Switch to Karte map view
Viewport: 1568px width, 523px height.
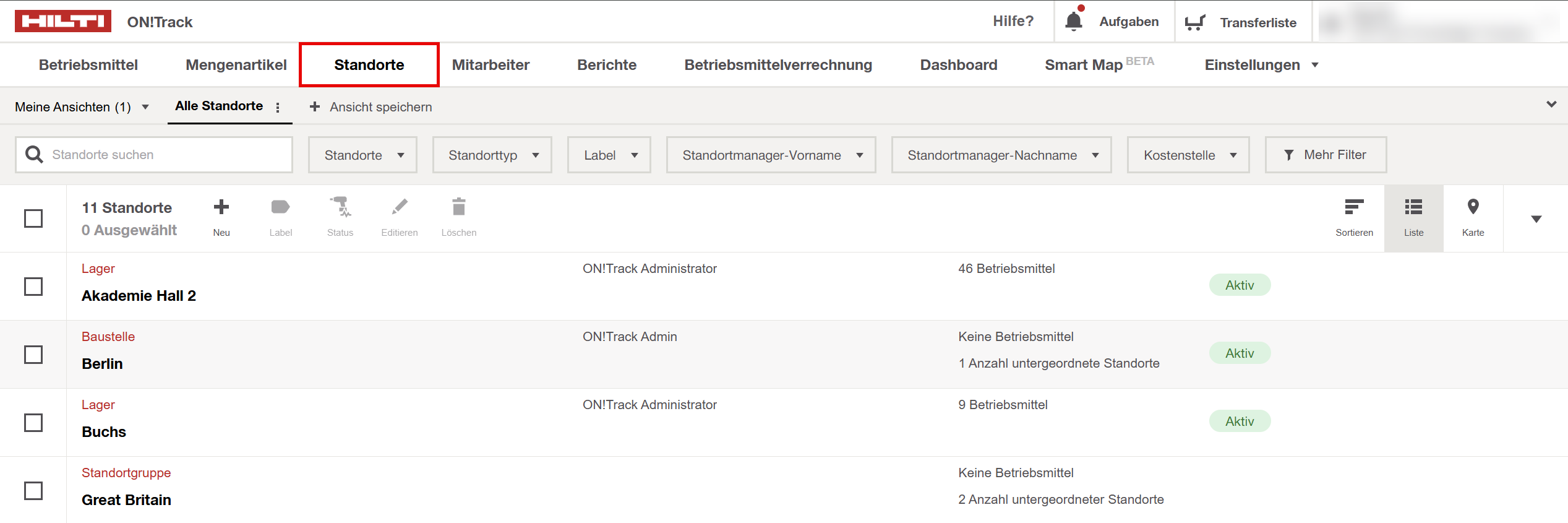click(1473, 207)
